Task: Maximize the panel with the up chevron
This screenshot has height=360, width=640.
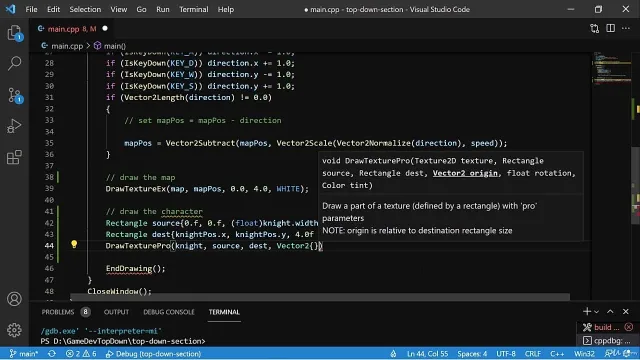Action: point(610,311)
